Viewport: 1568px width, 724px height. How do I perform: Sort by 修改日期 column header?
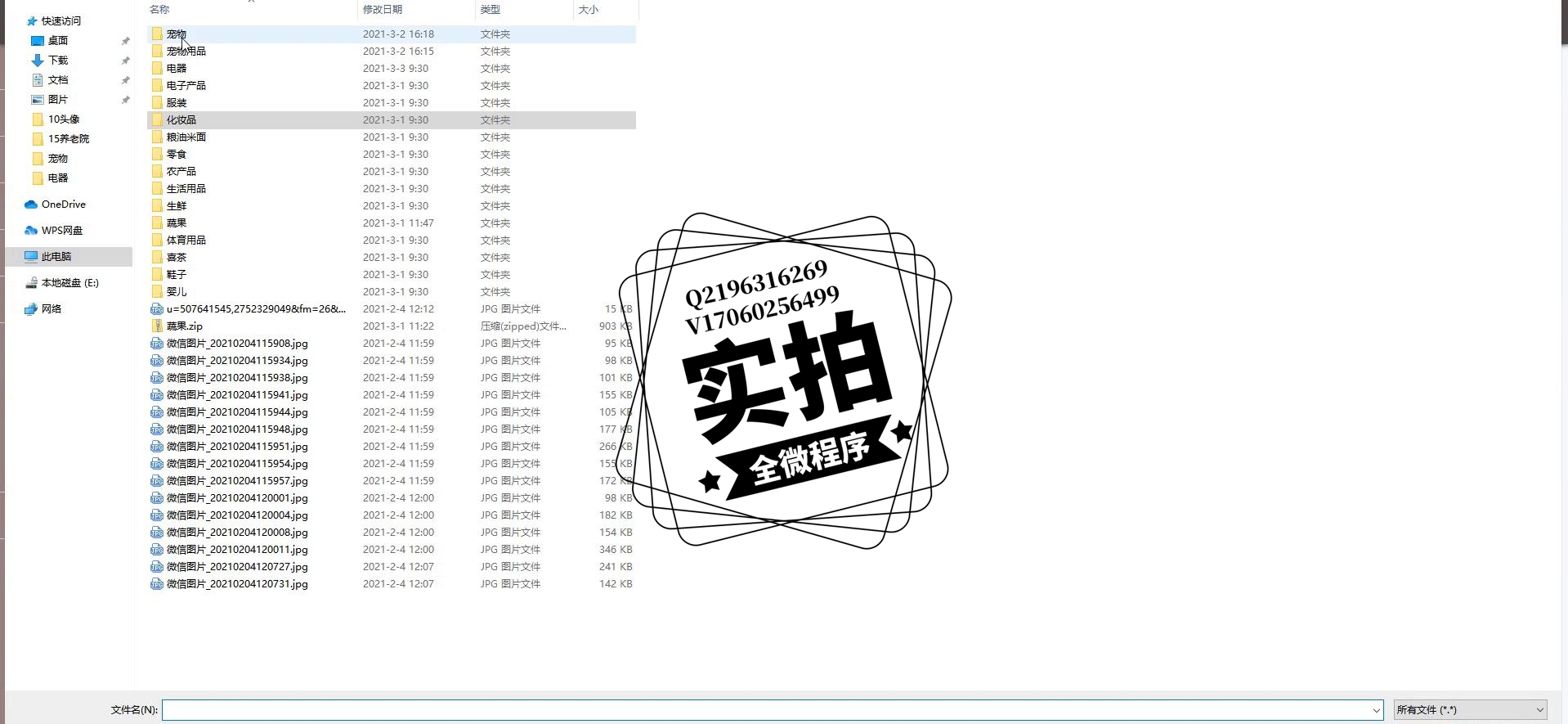pyautogui.click(x=383, y=10)
